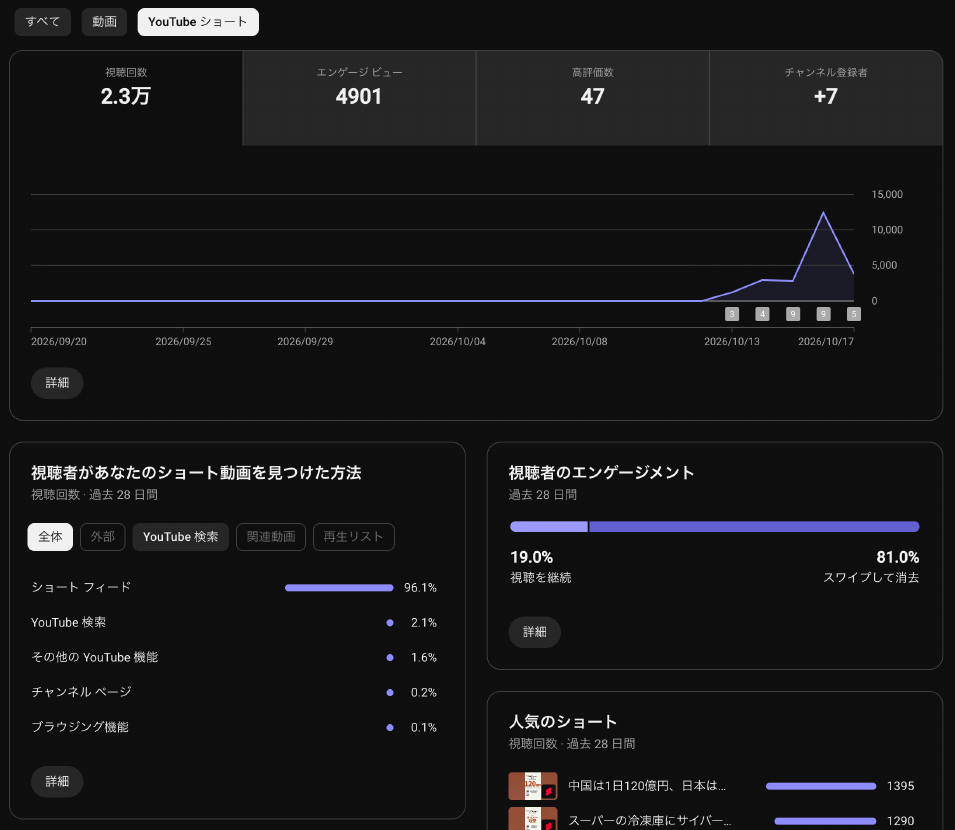Open the チャンネル登録者 +7 metric card
955x830 pixels.
[826, 98]
